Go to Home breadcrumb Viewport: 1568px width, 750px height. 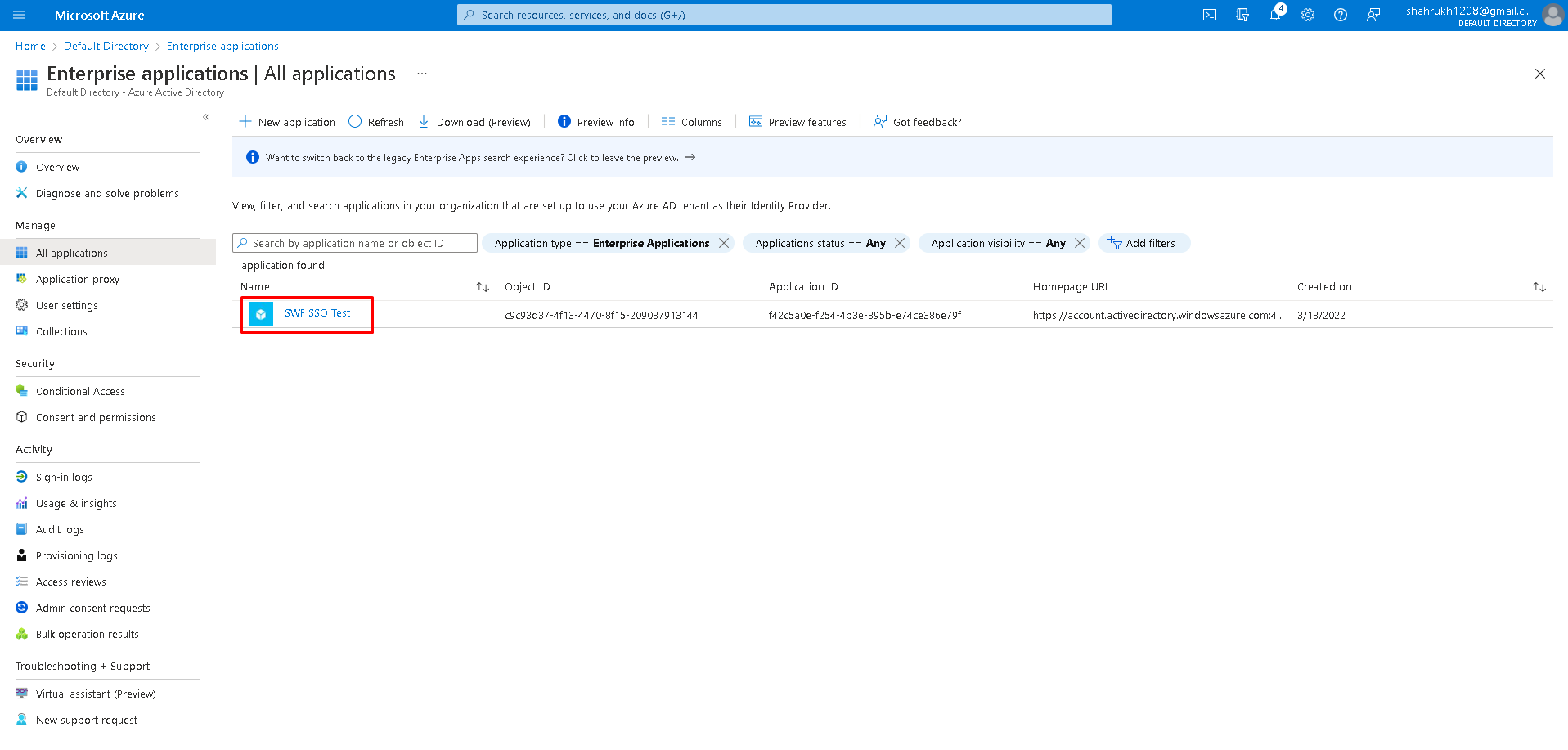pyautogui.click(x=30, y=46)
